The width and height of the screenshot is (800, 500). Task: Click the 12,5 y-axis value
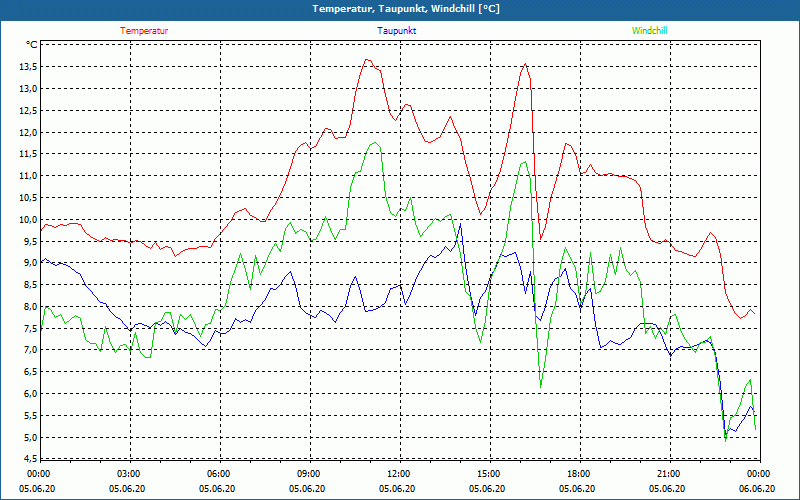pyautogui.click(x=28, y=111)
